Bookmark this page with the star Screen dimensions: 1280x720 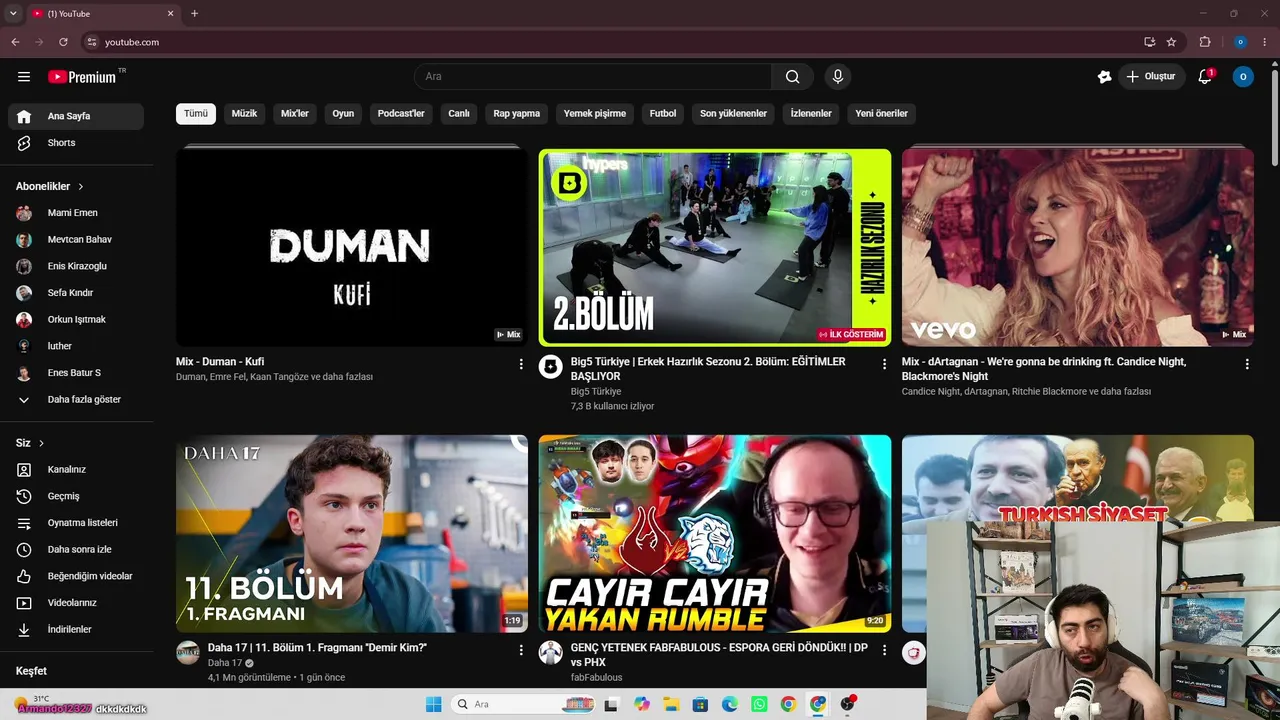point(1171,42)
